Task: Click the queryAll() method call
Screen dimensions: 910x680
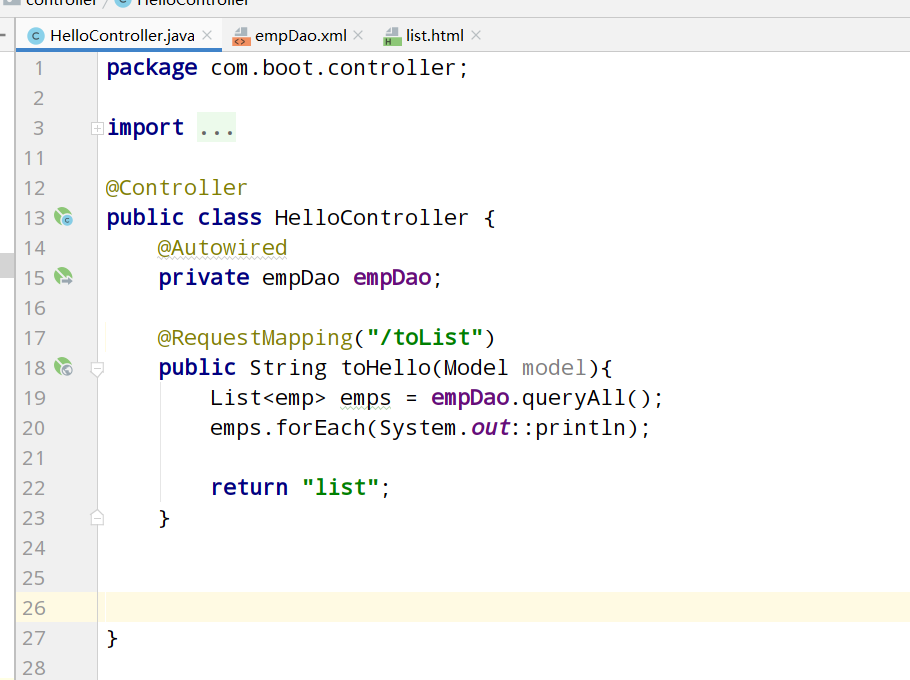Action: pyautogui.click(x=586, y=398)
